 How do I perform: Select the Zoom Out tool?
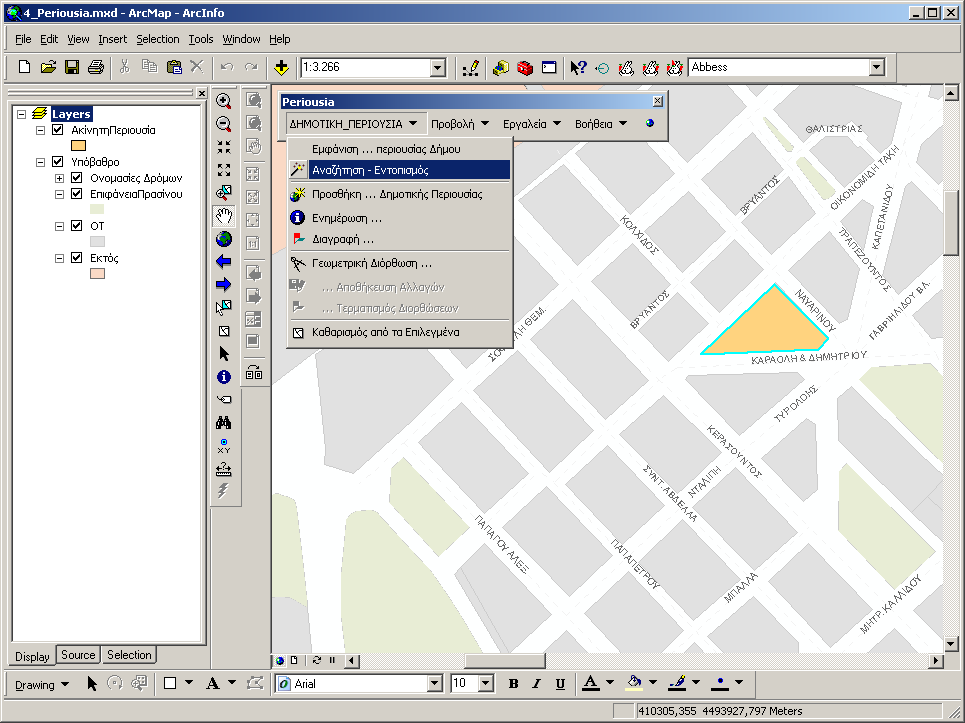pos(224,124)
